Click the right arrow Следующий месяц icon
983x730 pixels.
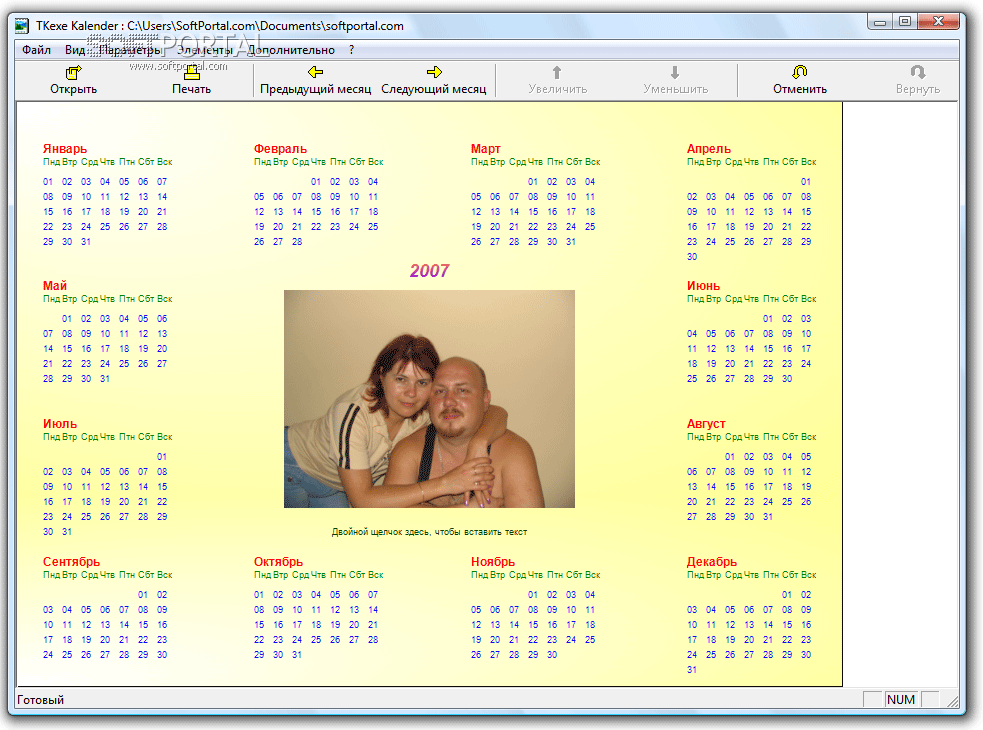click(x=434, y=72)
